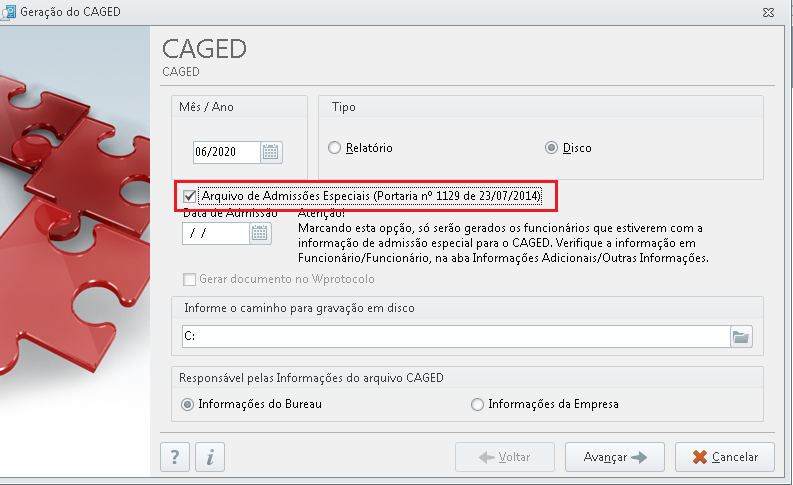The height and width of the screenshot is (485, 793).
Task: Click the Voltar button
Action: point(505,457)
